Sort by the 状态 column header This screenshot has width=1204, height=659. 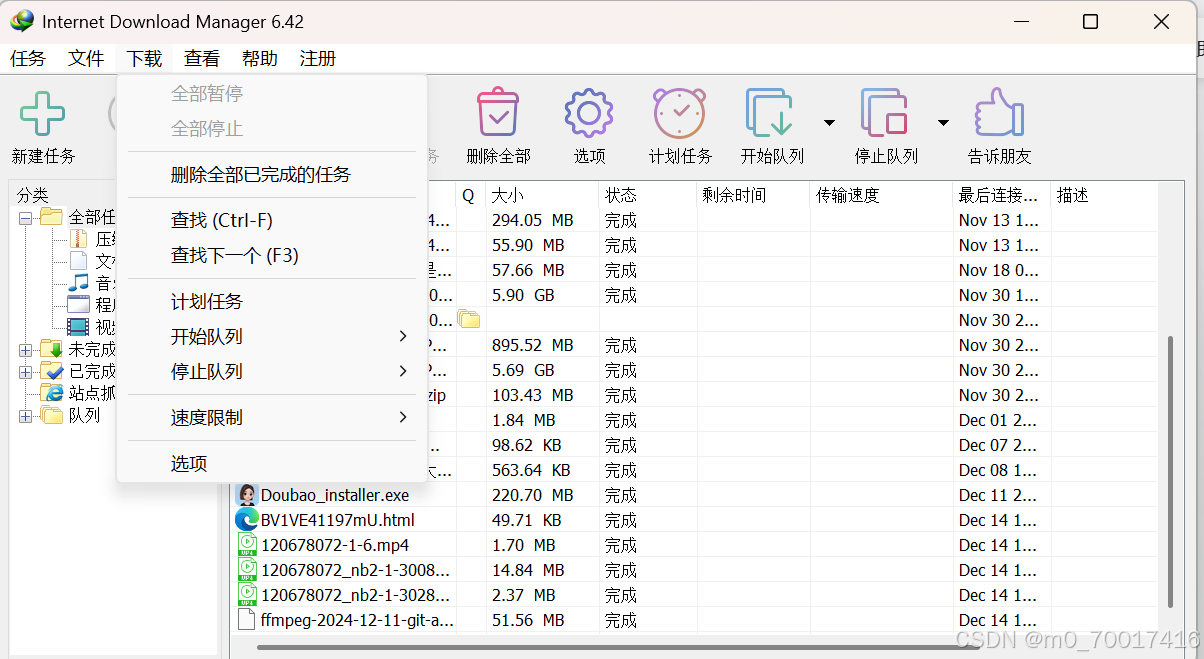648,195
